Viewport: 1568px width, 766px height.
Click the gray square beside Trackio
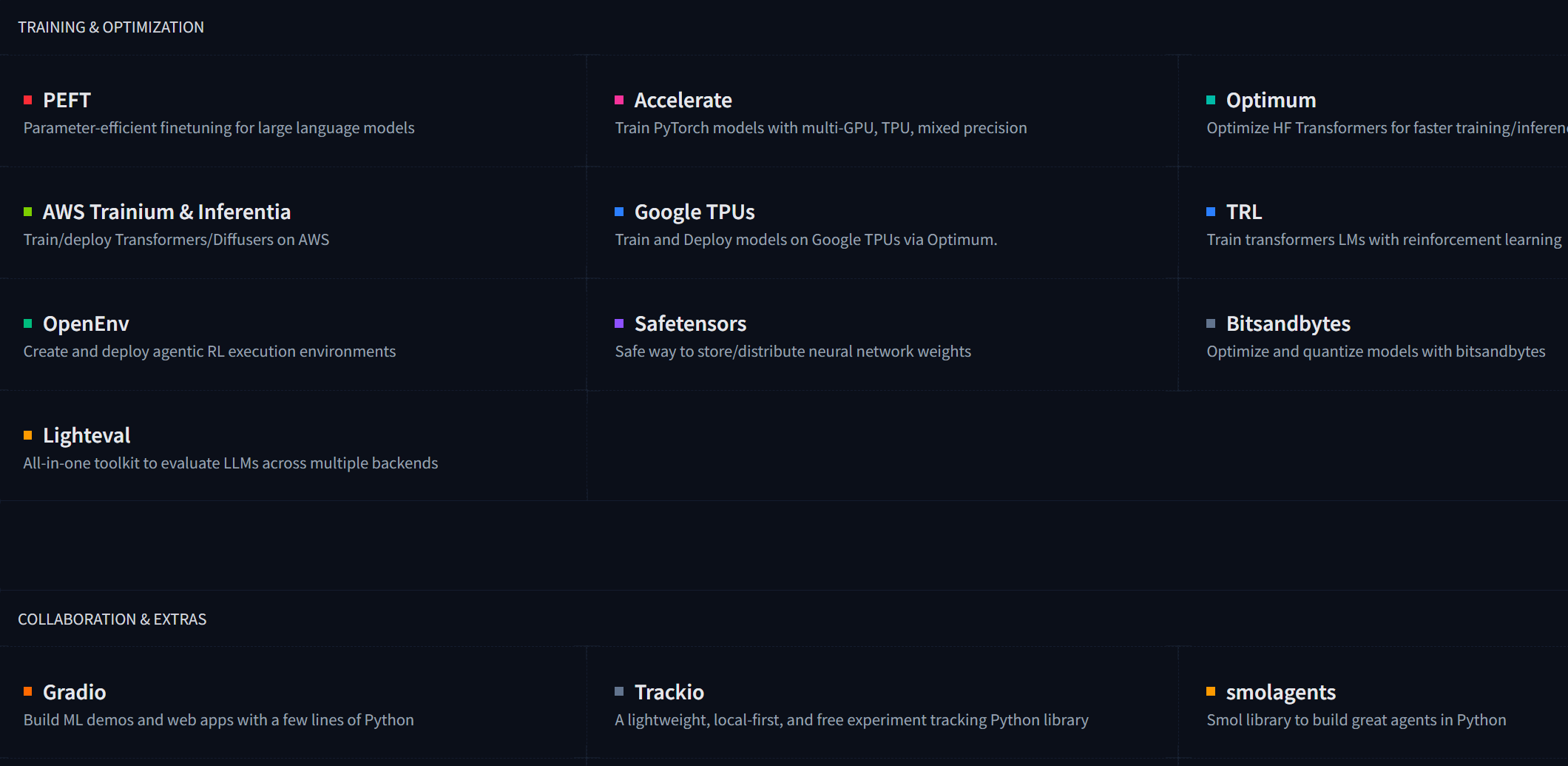(x=619, y=691)
